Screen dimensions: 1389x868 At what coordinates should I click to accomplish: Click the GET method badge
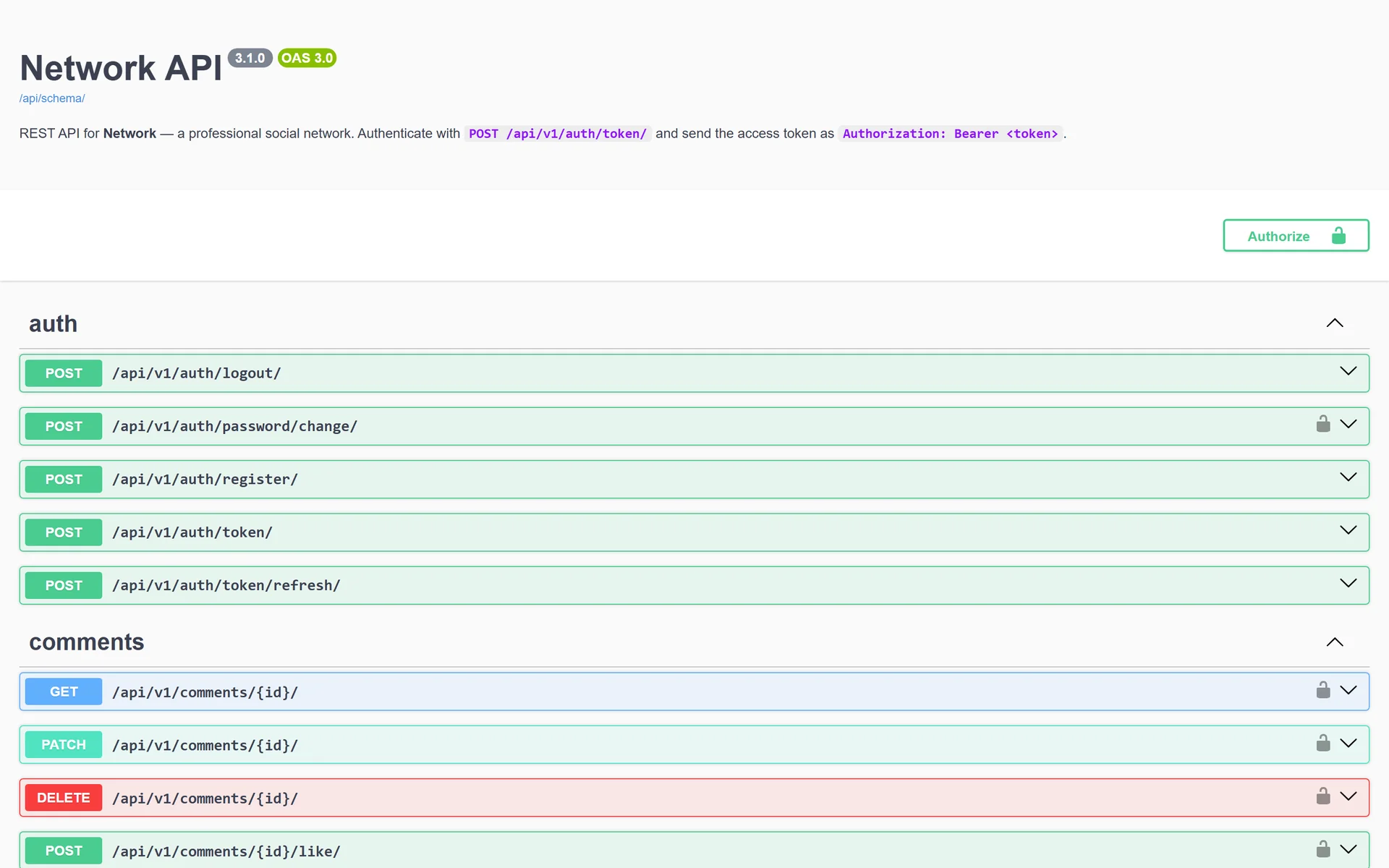point(64,692)
